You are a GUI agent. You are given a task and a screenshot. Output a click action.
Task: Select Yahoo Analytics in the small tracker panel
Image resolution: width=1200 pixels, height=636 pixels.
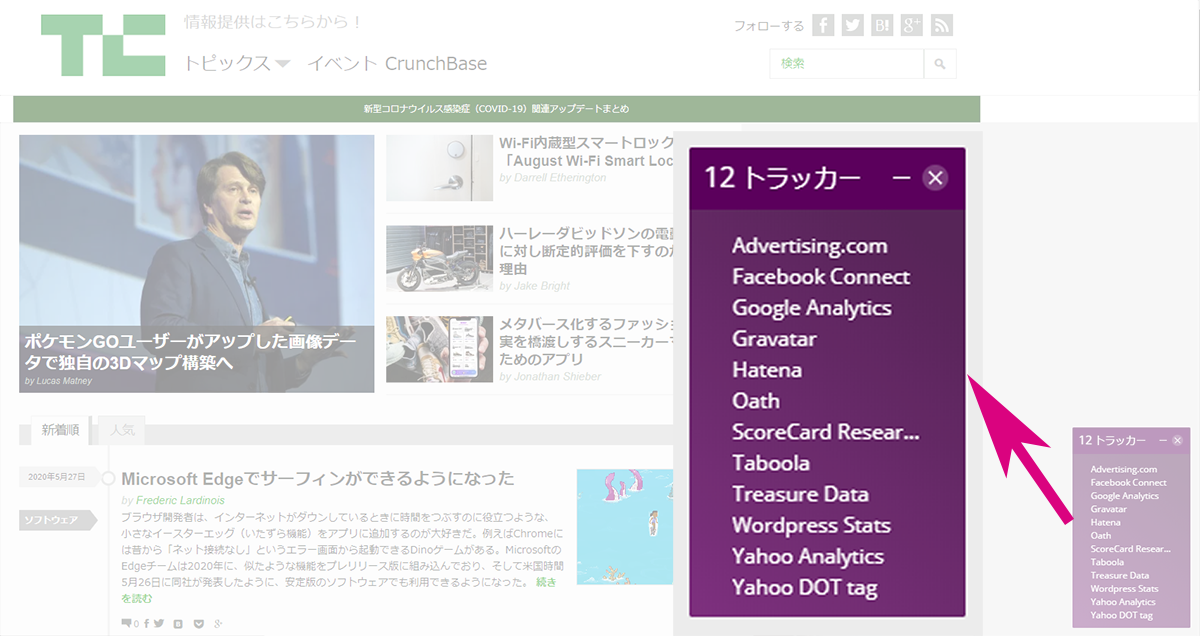(1123, 602)
